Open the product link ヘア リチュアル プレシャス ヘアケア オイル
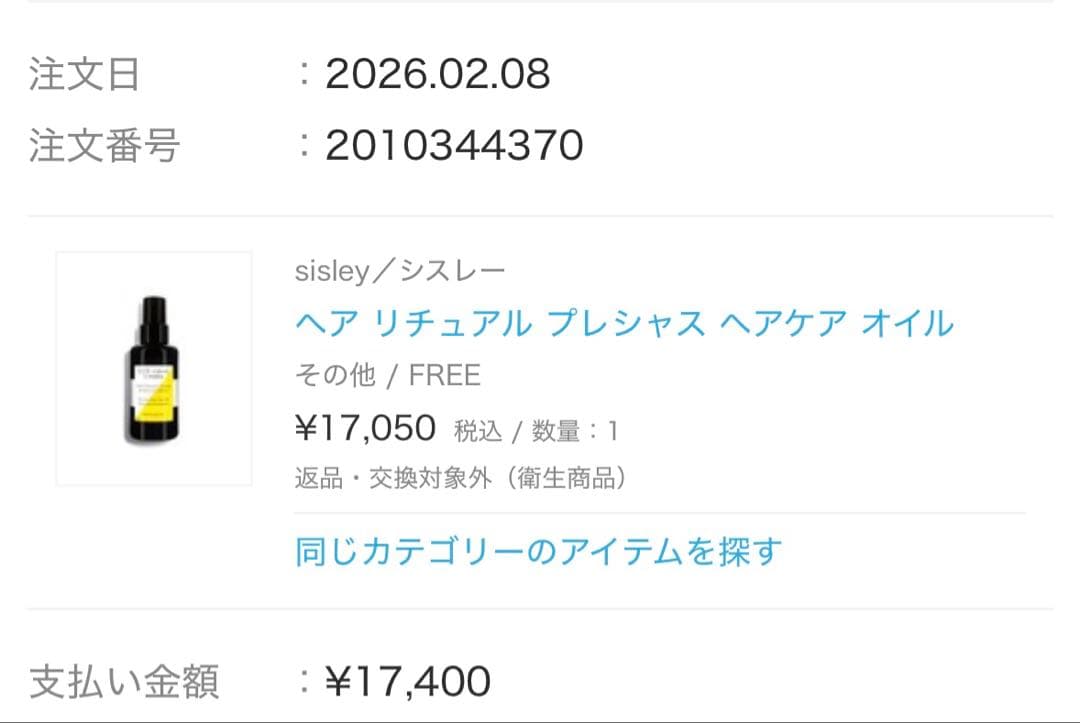 tap(624, 323)
